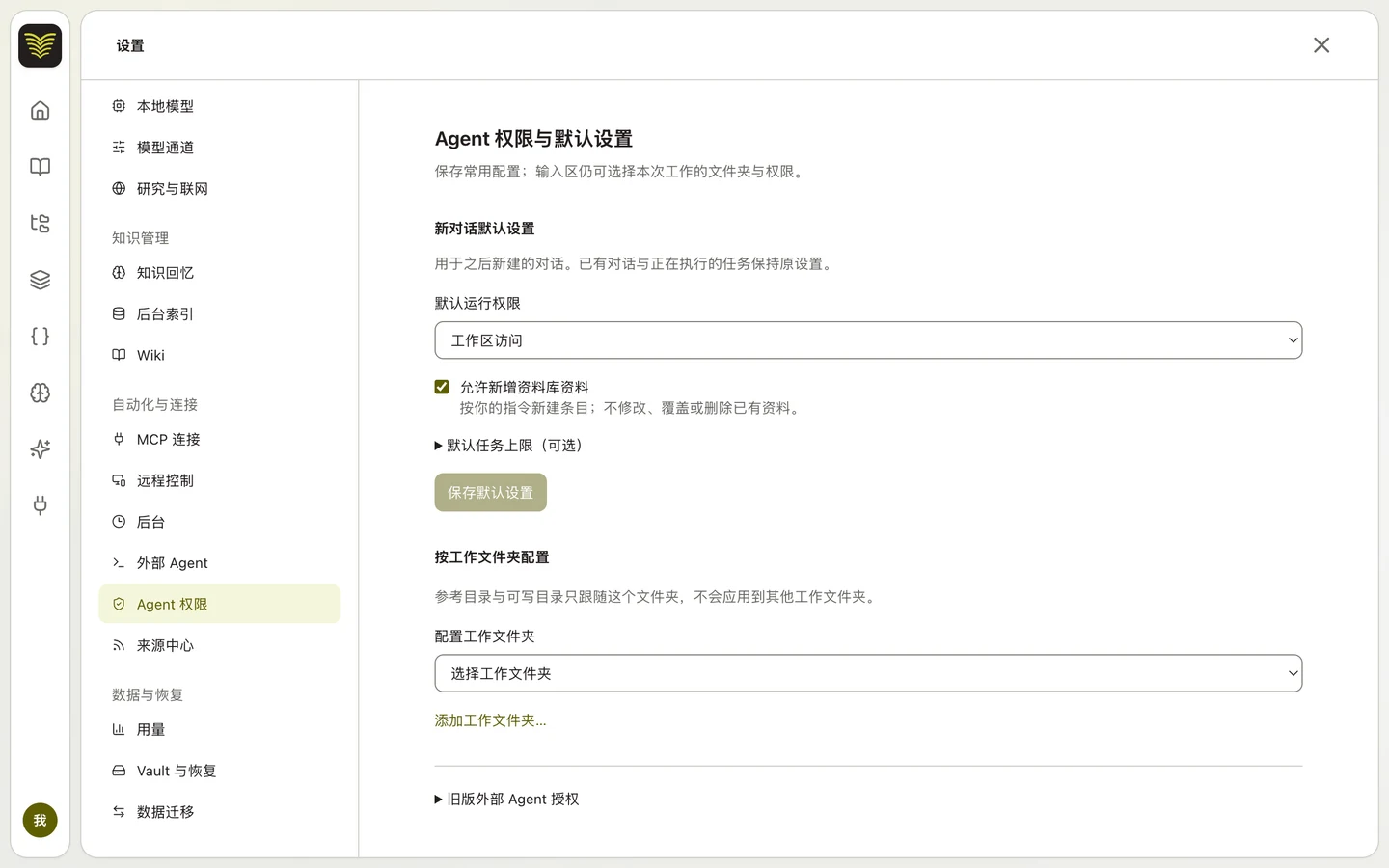Open the brain icon in left rail
This screenshot has height=868, width=1389.
click(40, 393)
